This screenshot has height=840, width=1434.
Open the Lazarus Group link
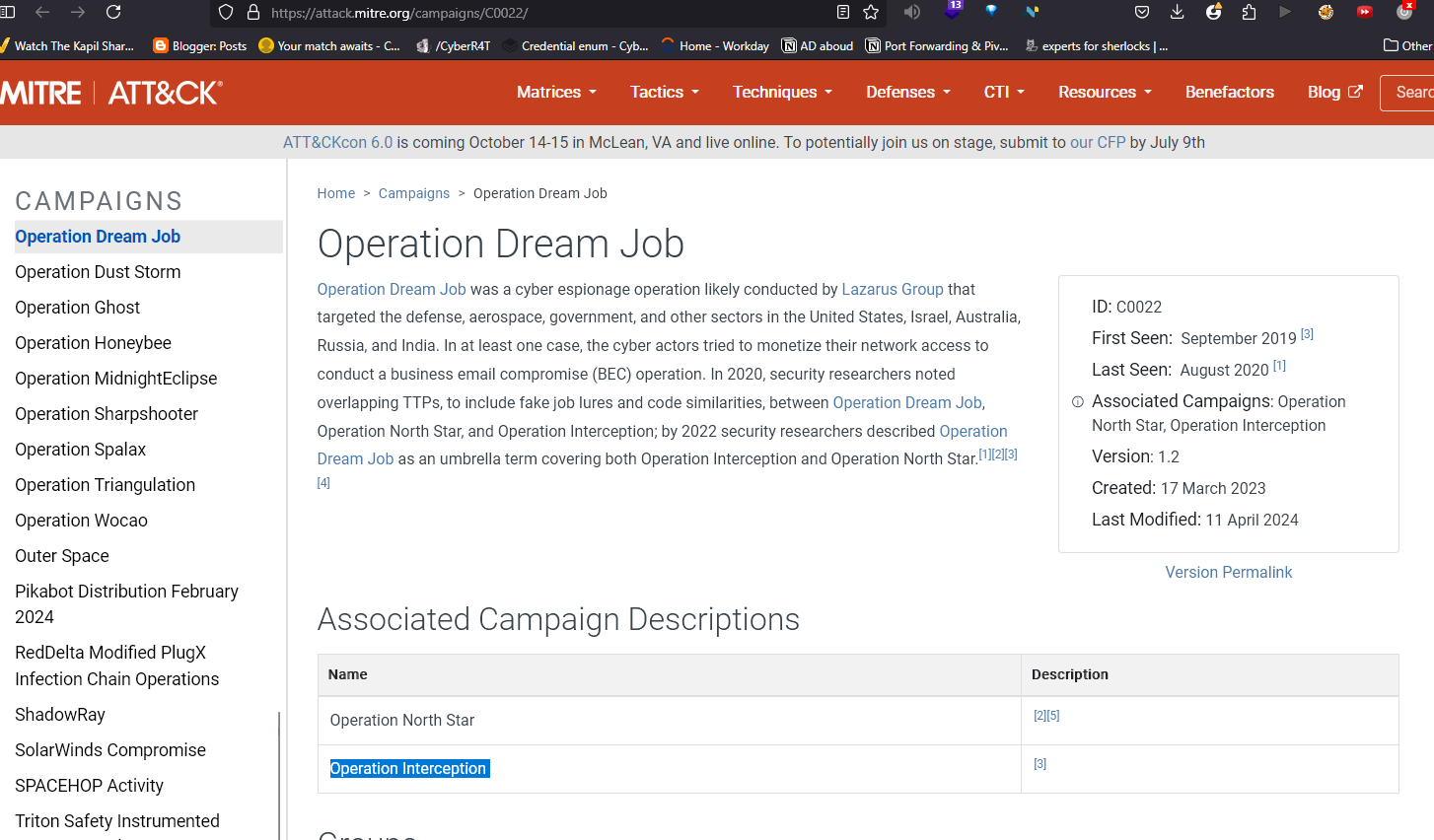tap(893, 289)
